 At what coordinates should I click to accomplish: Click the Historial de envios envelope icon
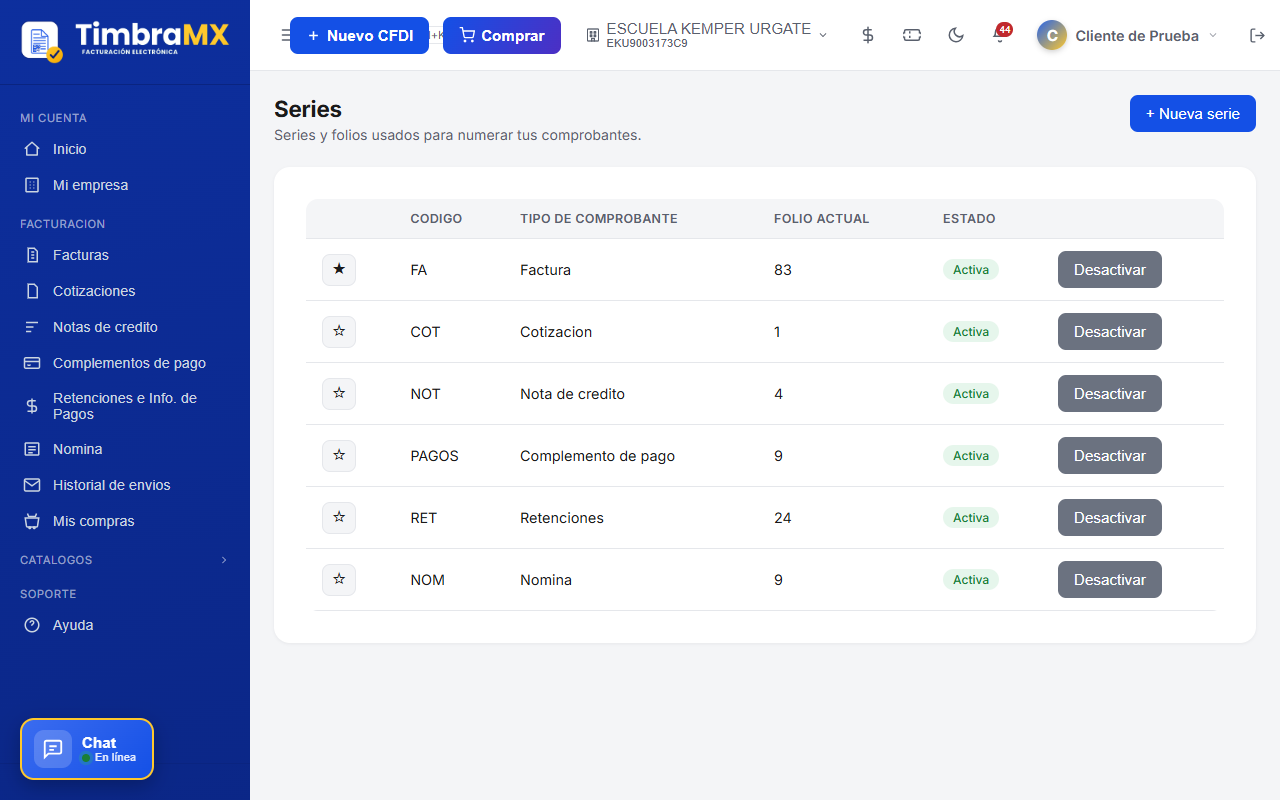point(32,485)
